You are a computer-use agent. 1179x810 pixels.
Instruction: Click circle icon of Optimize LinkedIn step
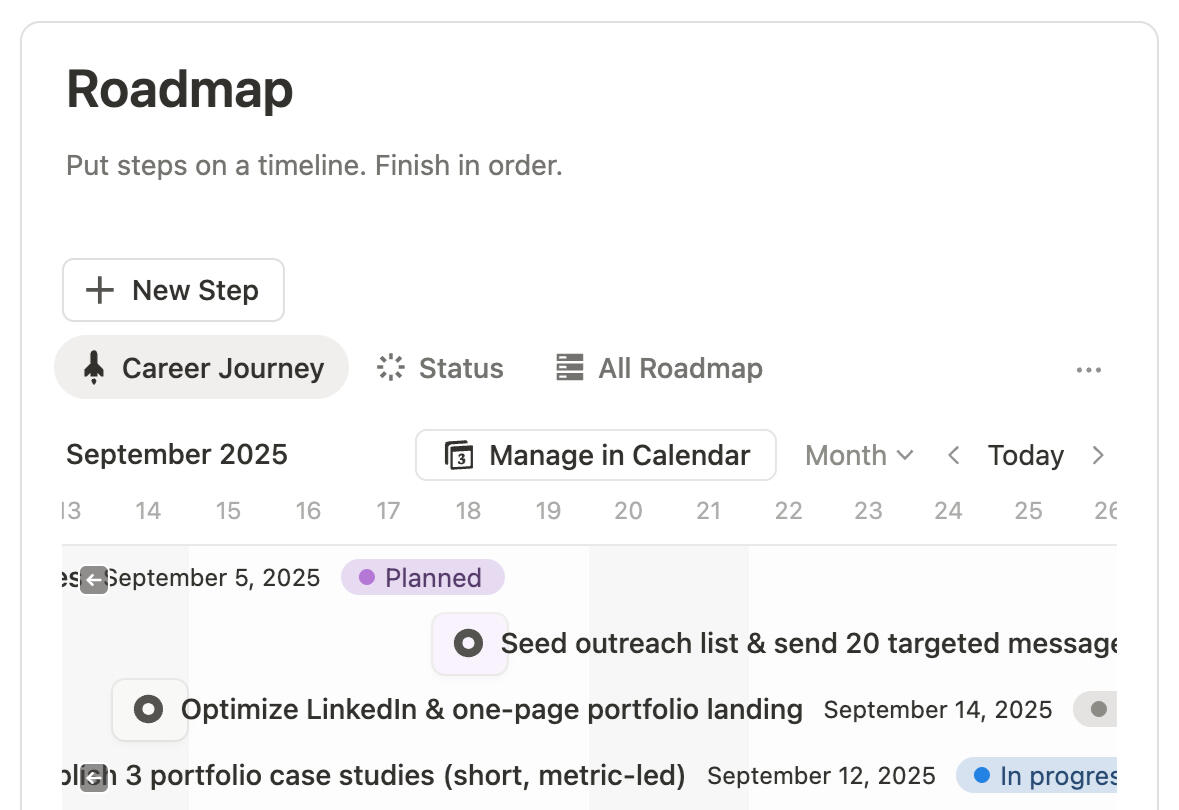pos(149,710)
